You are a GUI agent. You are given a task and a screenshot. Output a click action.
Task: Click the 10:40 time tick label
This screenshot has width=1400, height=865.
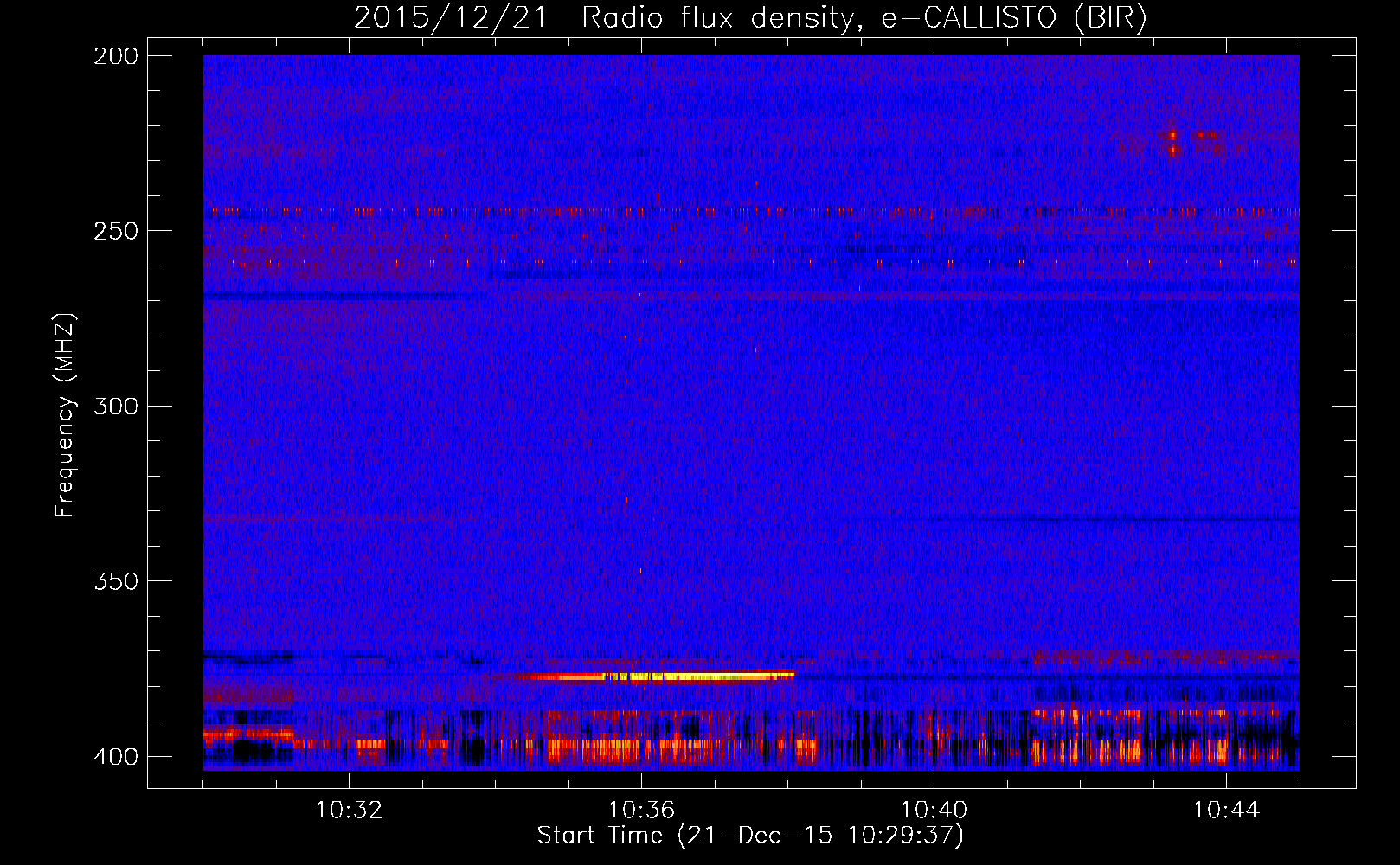coord(934,810)
